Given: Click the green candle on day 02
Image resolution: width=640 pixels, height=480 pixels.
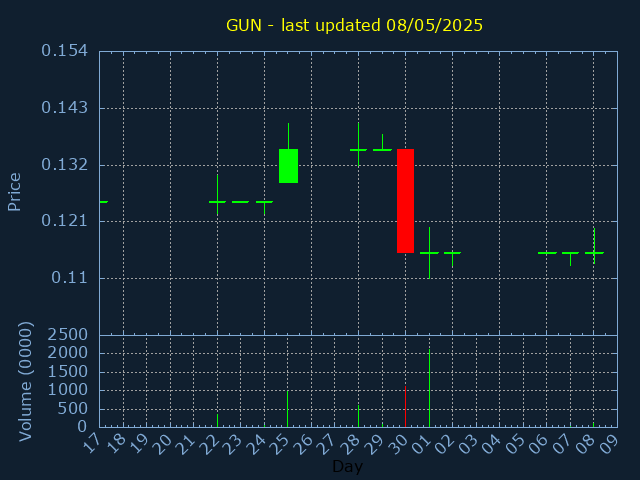Looking at the screenshot, I should click(x=452, y=254).
